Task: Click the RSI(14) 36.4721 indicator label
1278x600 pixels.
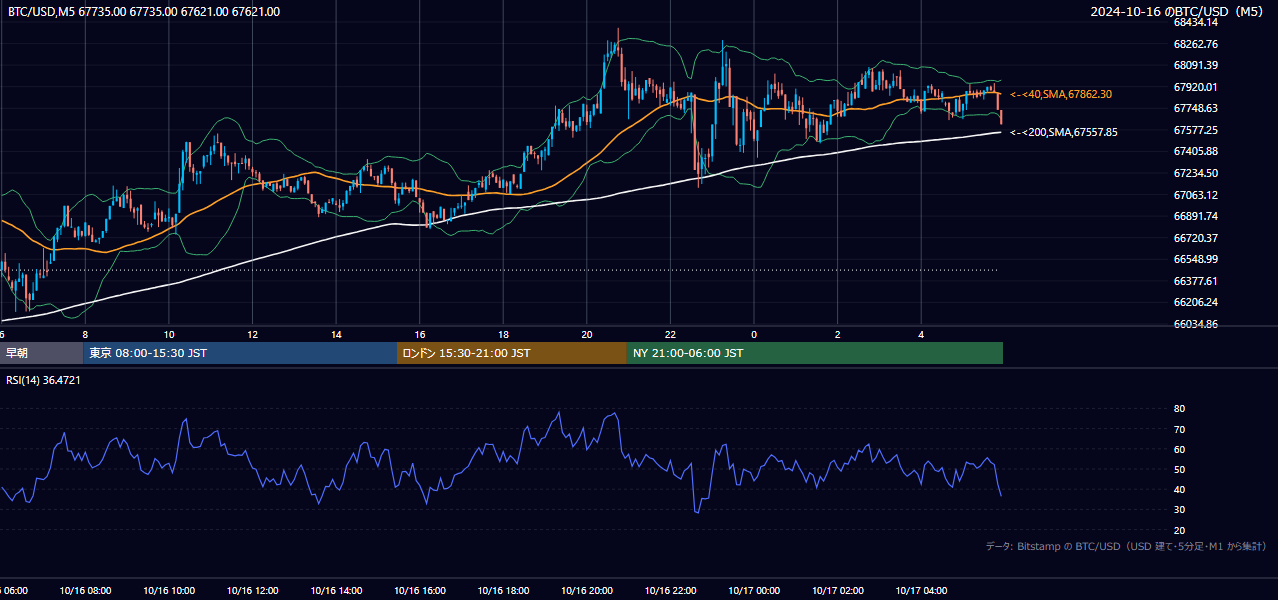Action: (44, 380)
